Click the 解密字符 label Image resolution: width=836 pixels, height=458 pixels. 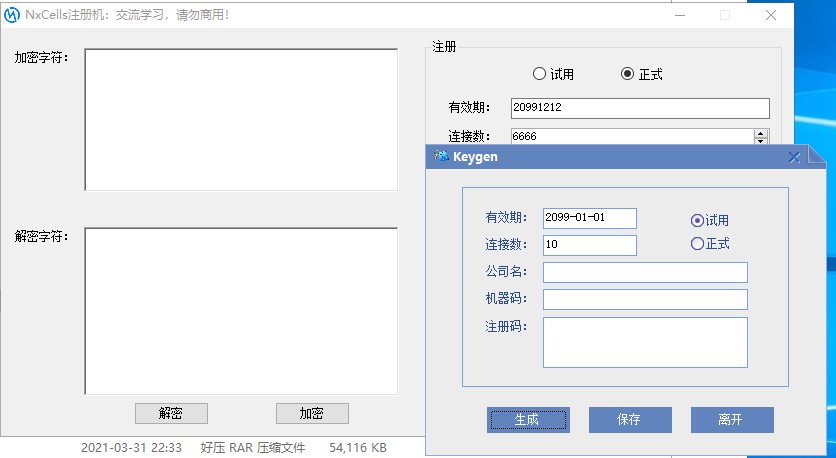(42, 236)
